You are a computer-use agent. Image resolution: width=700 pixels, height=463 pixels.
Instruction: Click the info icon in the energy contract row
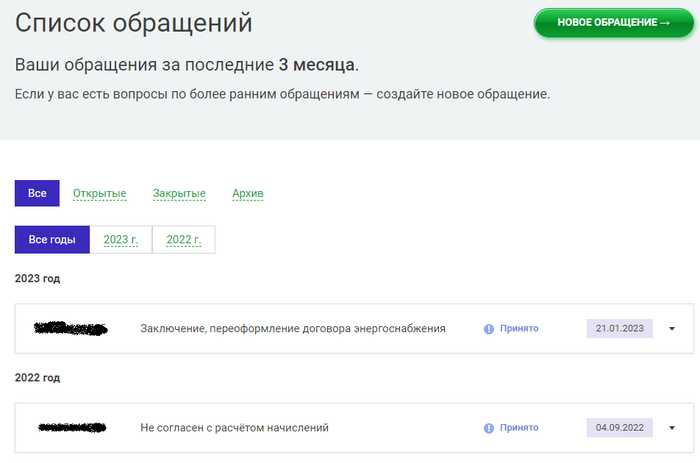coord(489,328)
